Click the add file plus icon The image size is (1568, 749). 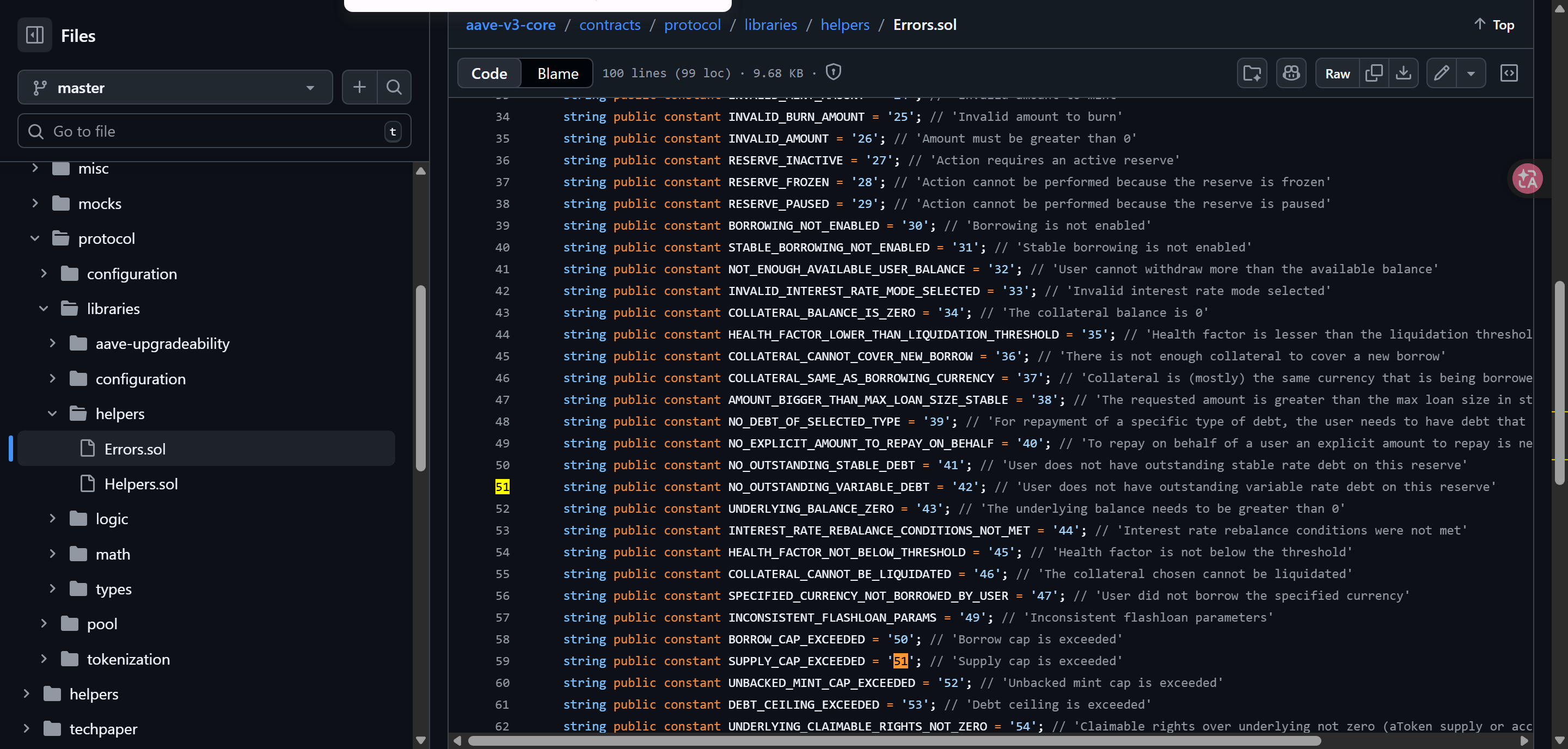tap(359, 88)
